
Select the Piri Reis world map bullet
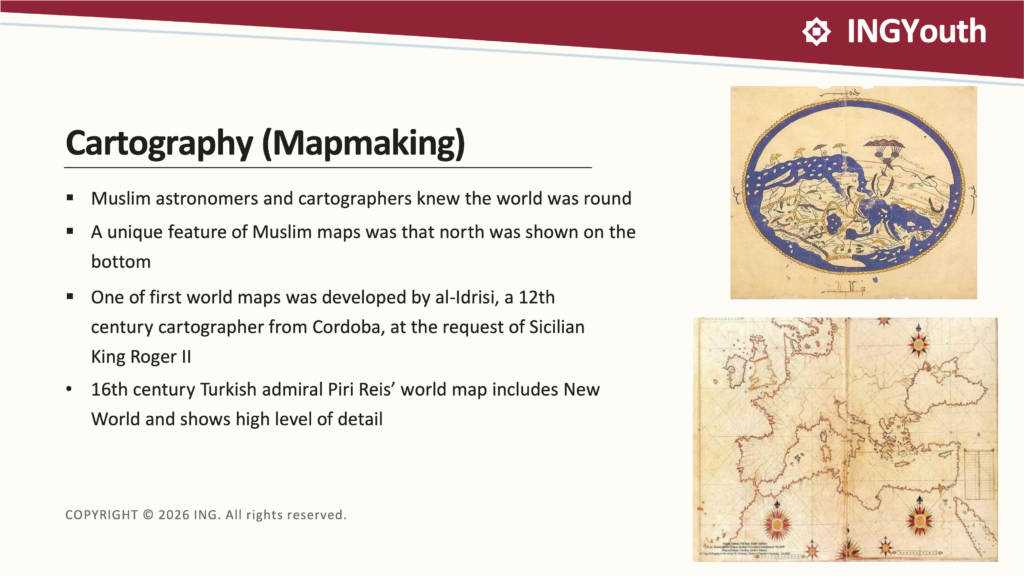(x=345, y=404)
